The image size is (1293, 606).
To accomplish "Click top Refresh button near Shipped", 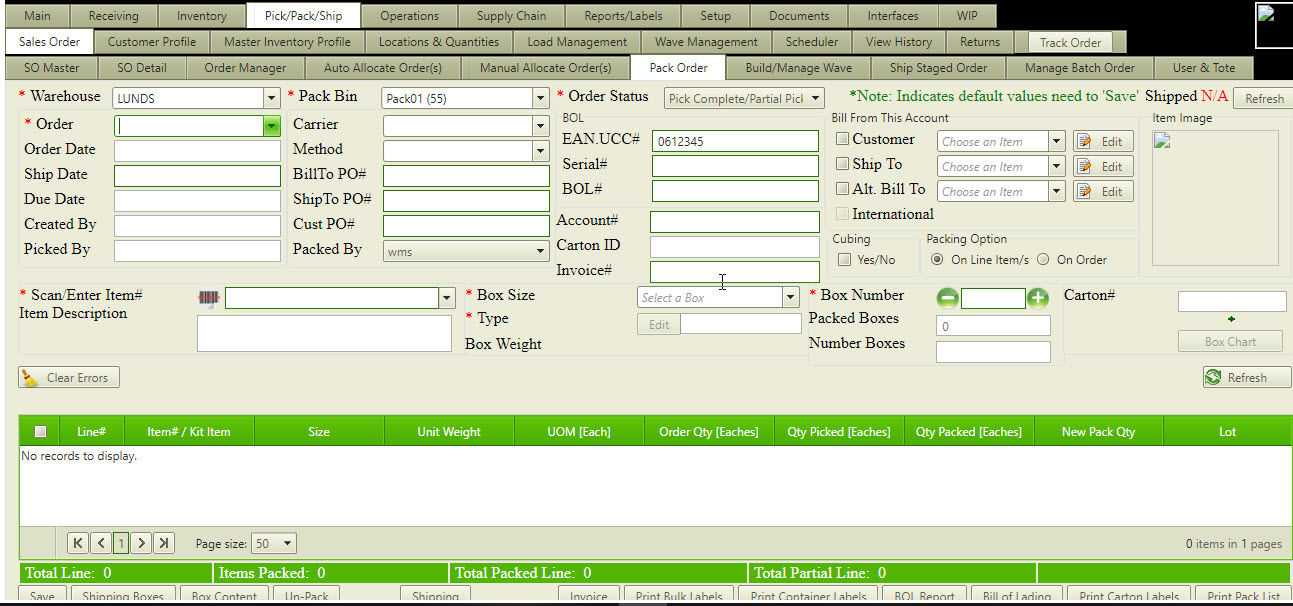I will pos(1264,98).
